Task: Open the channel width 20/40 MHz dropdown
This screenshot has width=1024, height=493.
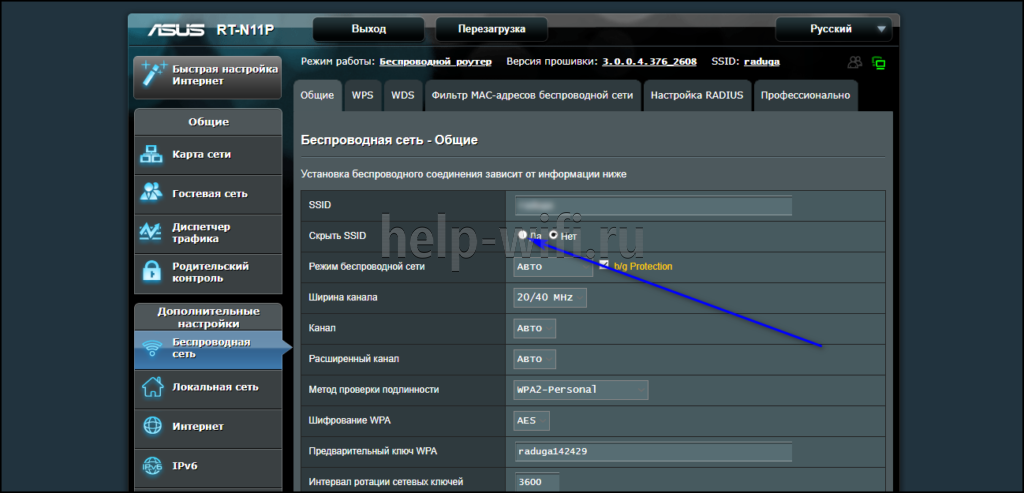Action: coord(549,298)
